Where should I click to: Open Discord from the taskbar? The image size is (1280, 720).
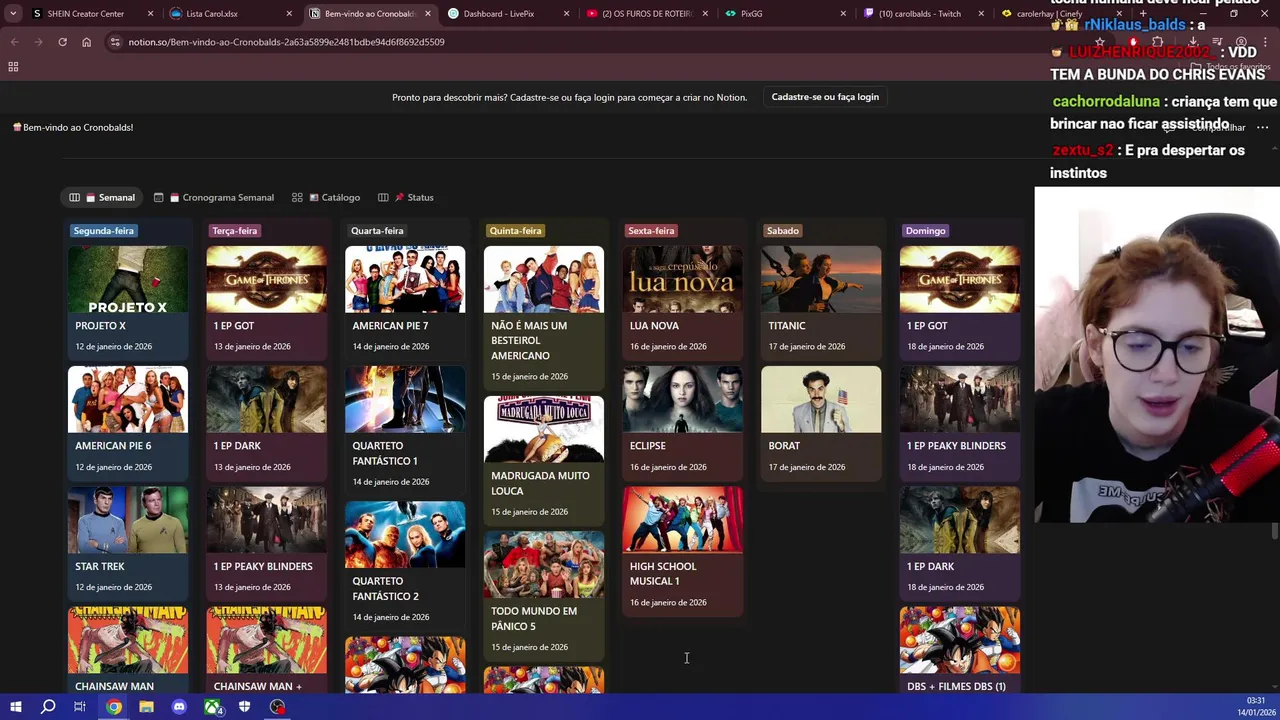point(179,707)
